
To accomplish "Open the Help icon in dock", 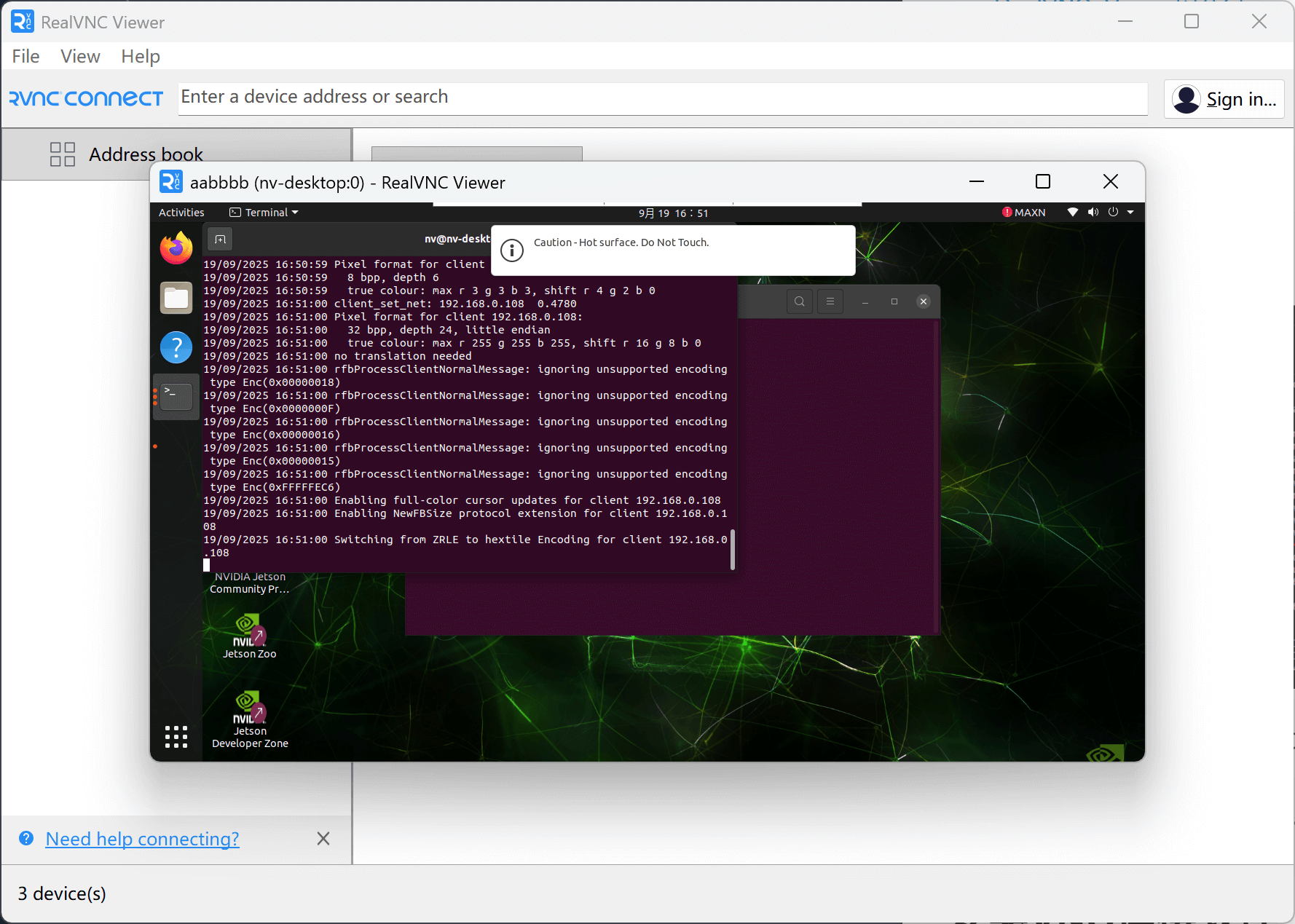I will (x=176, y=347).
